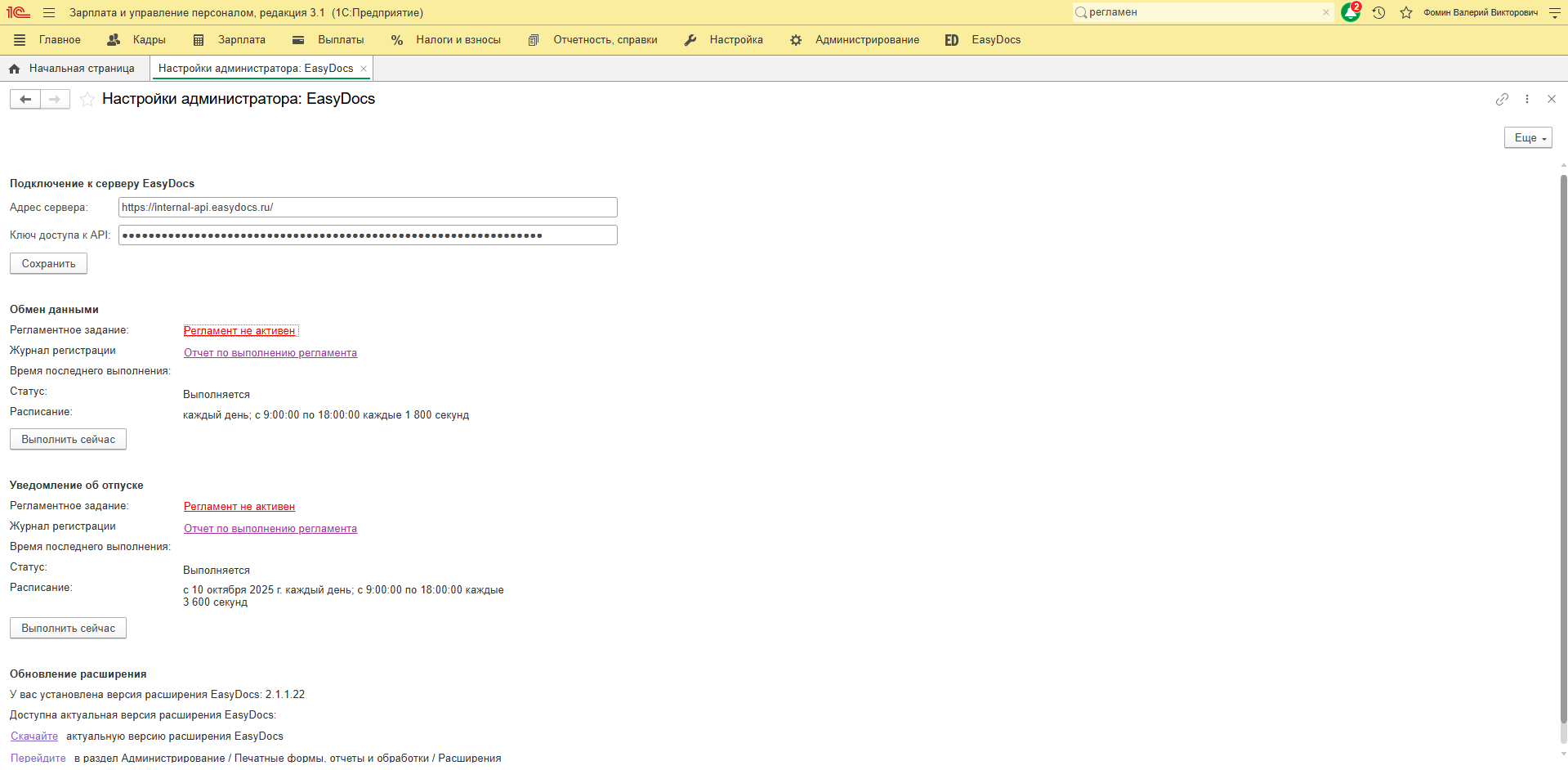Click into the Адрес сервера field
This screenshot has width=1568, height=770.
click(x=367, y=208)
